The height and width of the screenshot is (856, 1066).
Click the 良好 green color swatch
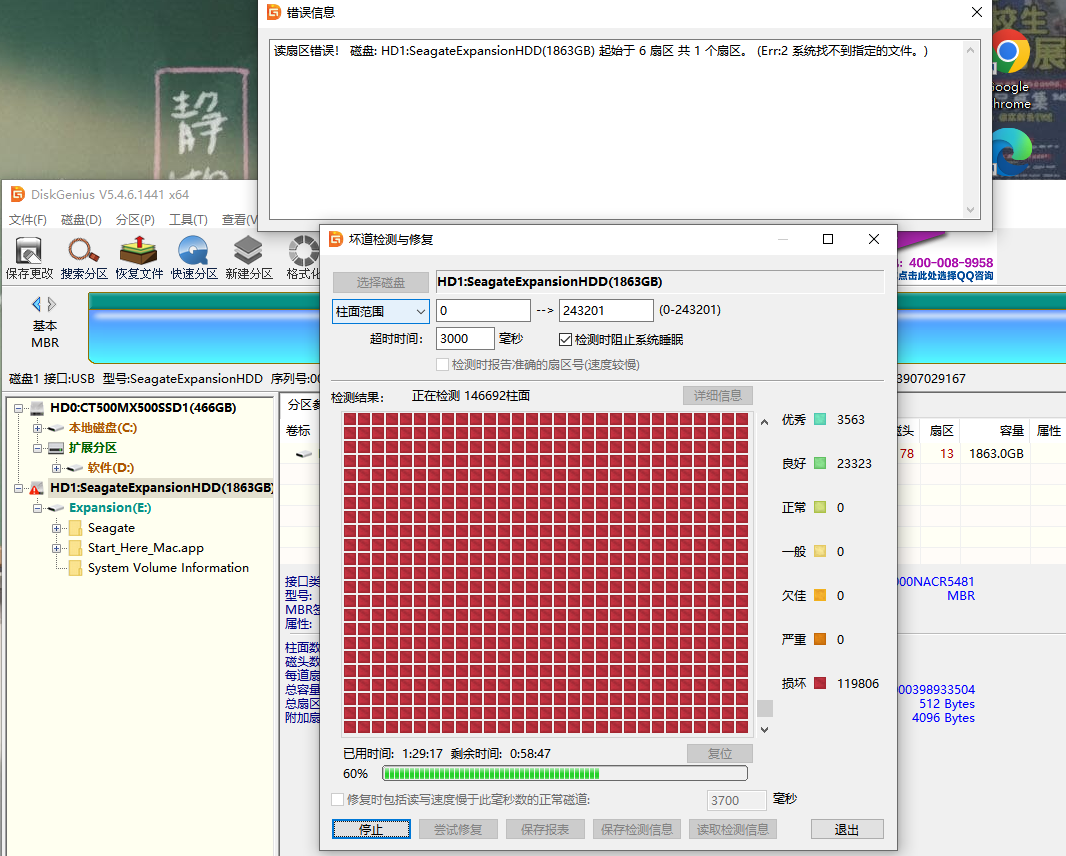coord(820,464)
